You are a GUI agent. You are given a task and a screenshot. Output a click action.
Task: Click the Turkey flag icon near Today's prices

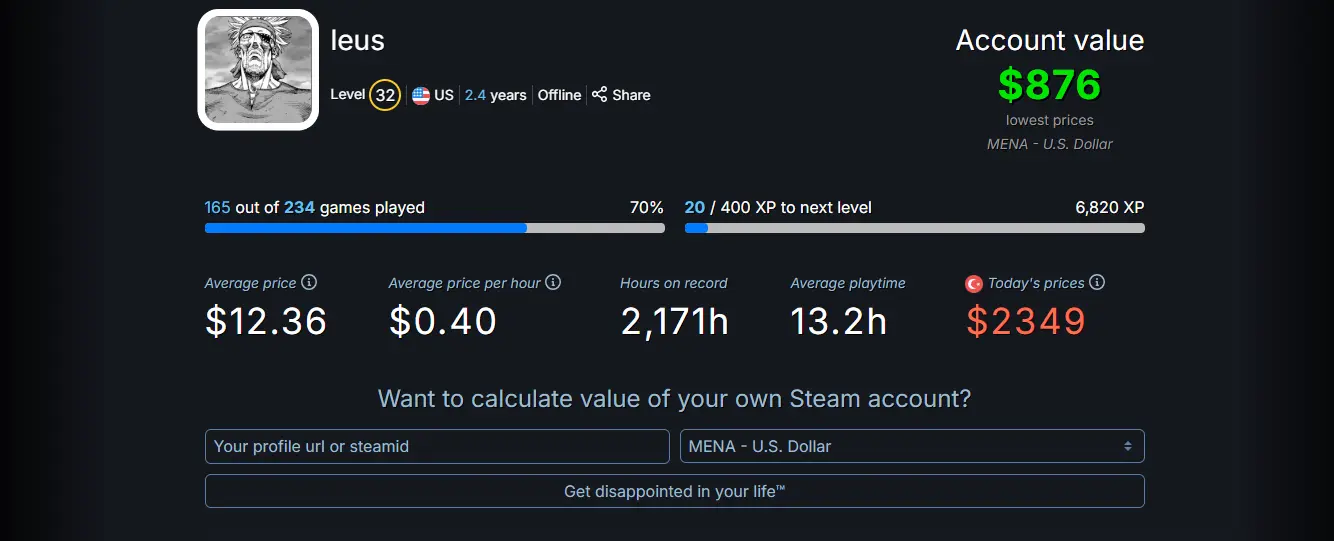coord(974,284)
